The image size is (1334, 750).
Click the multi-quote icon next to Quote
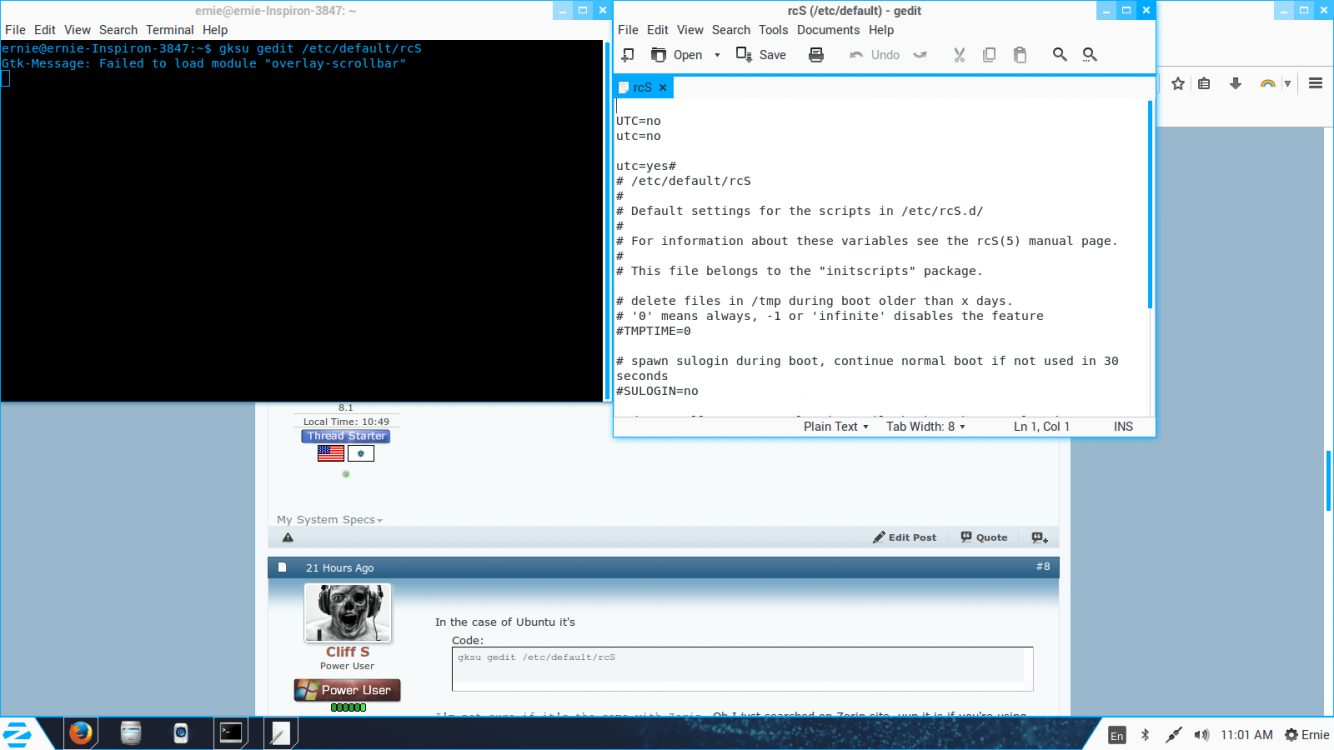coord(1040,537)
